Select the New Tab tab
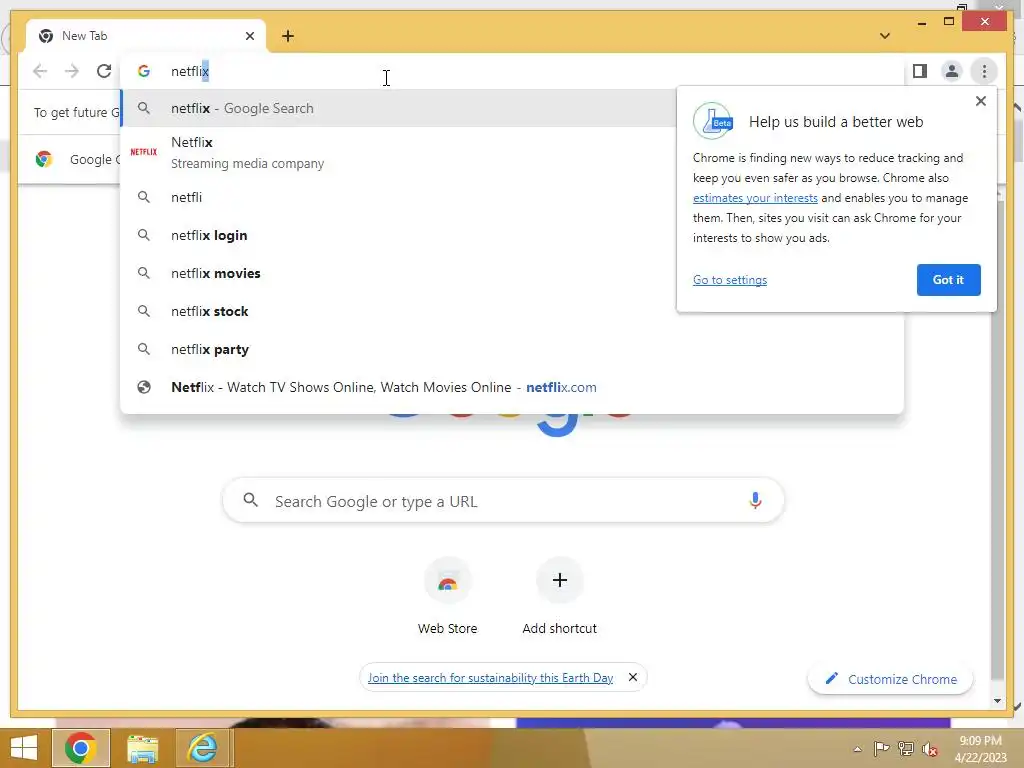The width and height of the screenshot is (1024, 768). click(145, 36)
